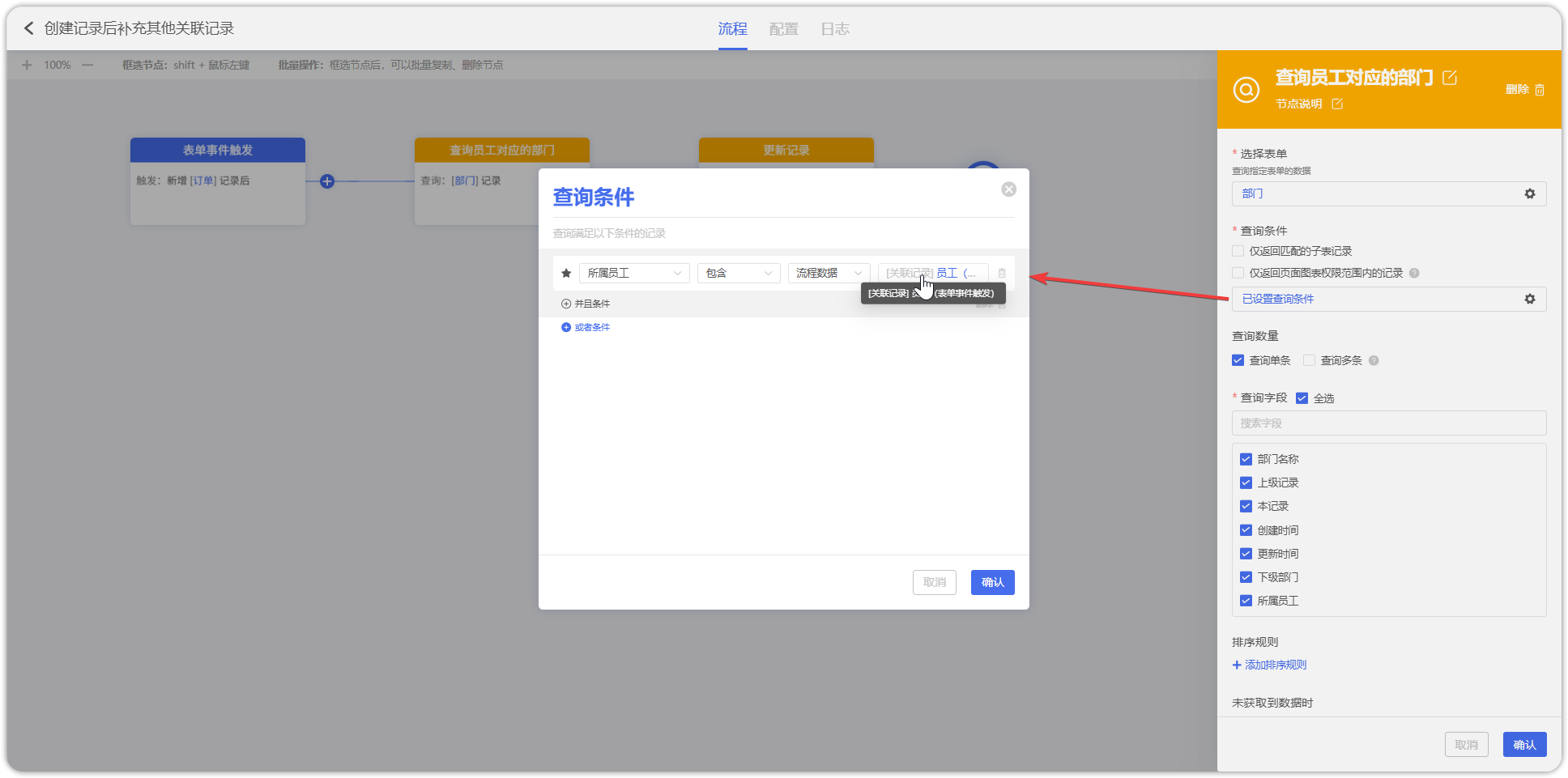This screenshot has height=778, width=1568.
Task: Click 确认 button in the 查询条件 dialog
Action: (992, 583)
